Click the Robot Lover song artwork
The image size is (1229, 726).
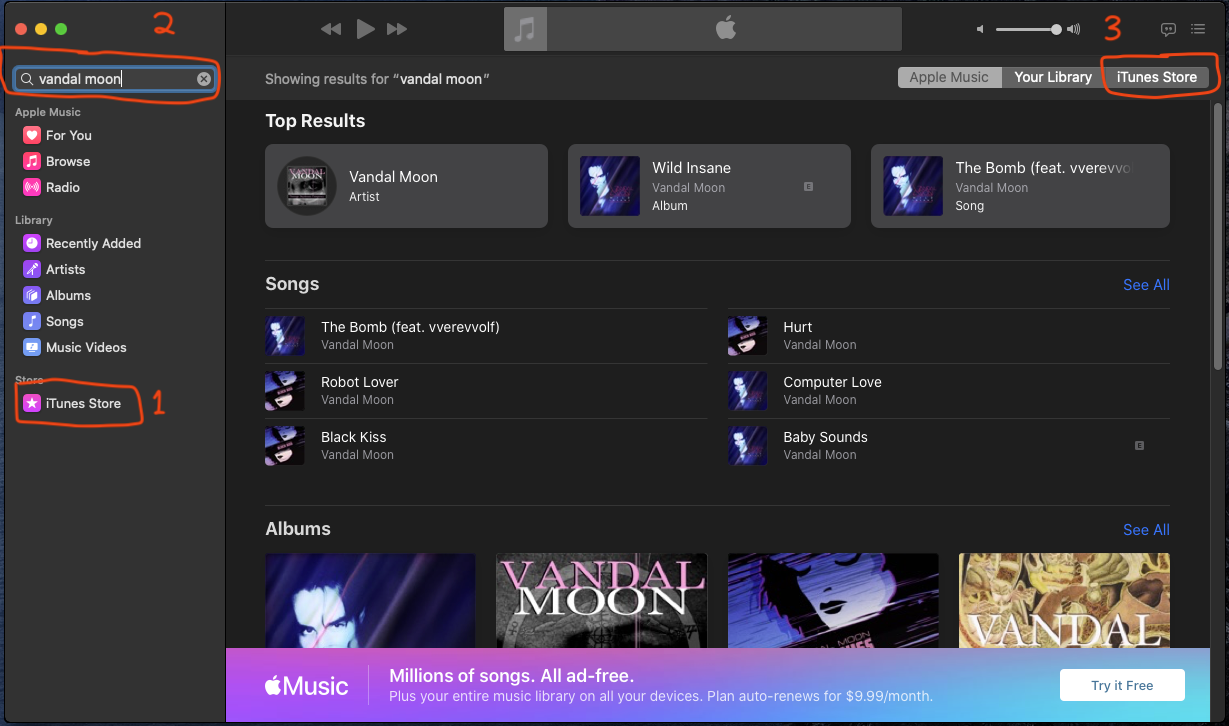285,391
